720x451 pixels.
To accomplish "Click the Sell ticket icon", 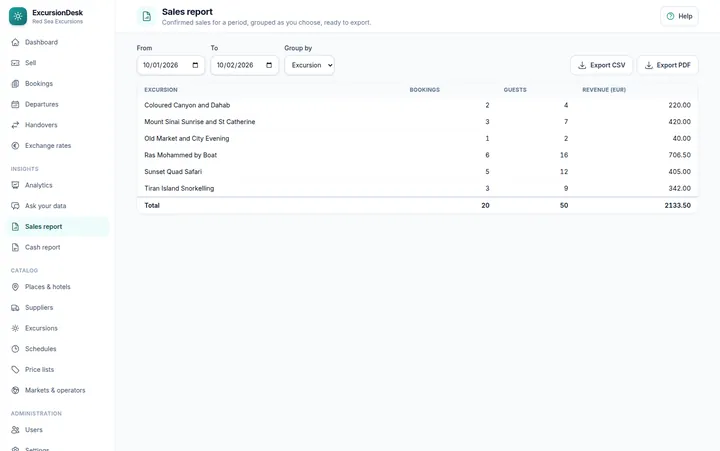I will [x=15, y=63].
